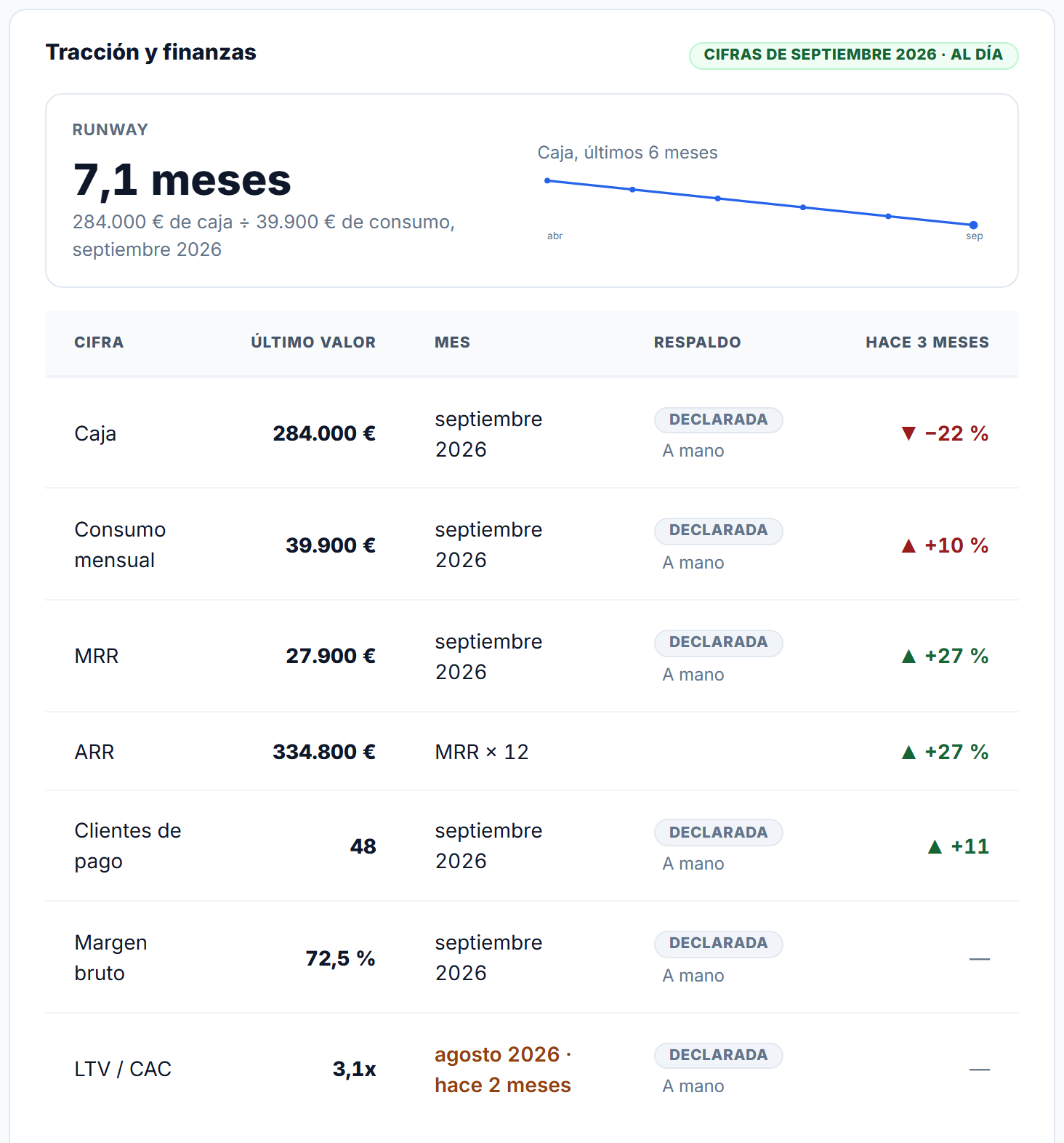Click the "Cifras de septiembre 2026 · Al día" status badge
Screen dimensions: 1064x1143
pyautogui.click(x=853, y=55)
